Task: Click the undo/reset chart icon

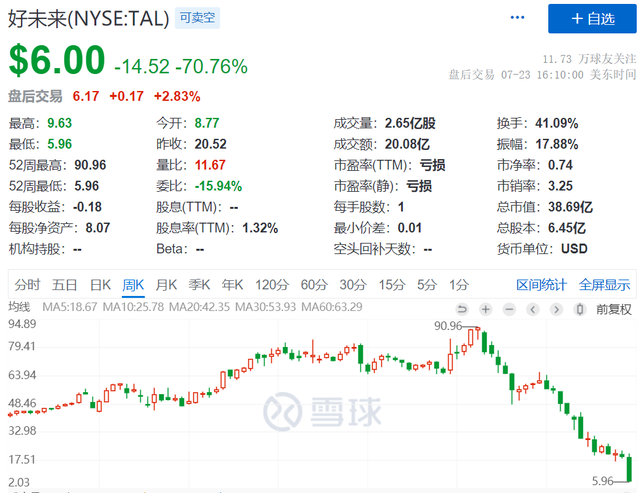Action: (462, 309)
